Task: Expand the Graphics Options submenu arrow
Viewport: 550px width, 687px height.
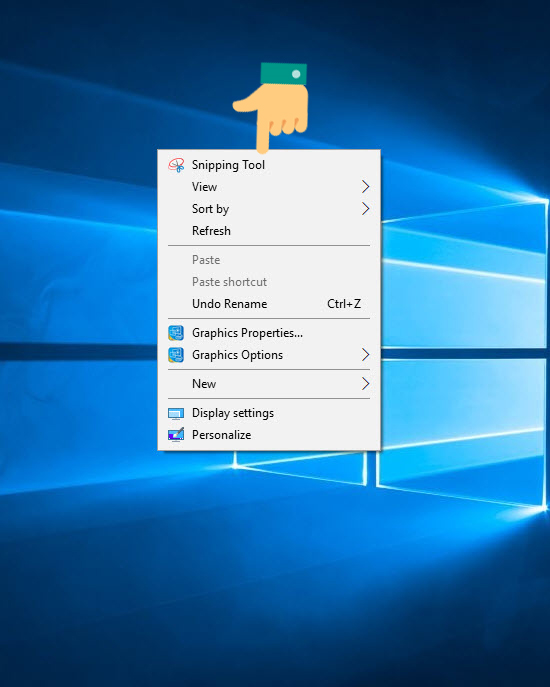Action: click(365, 354)
